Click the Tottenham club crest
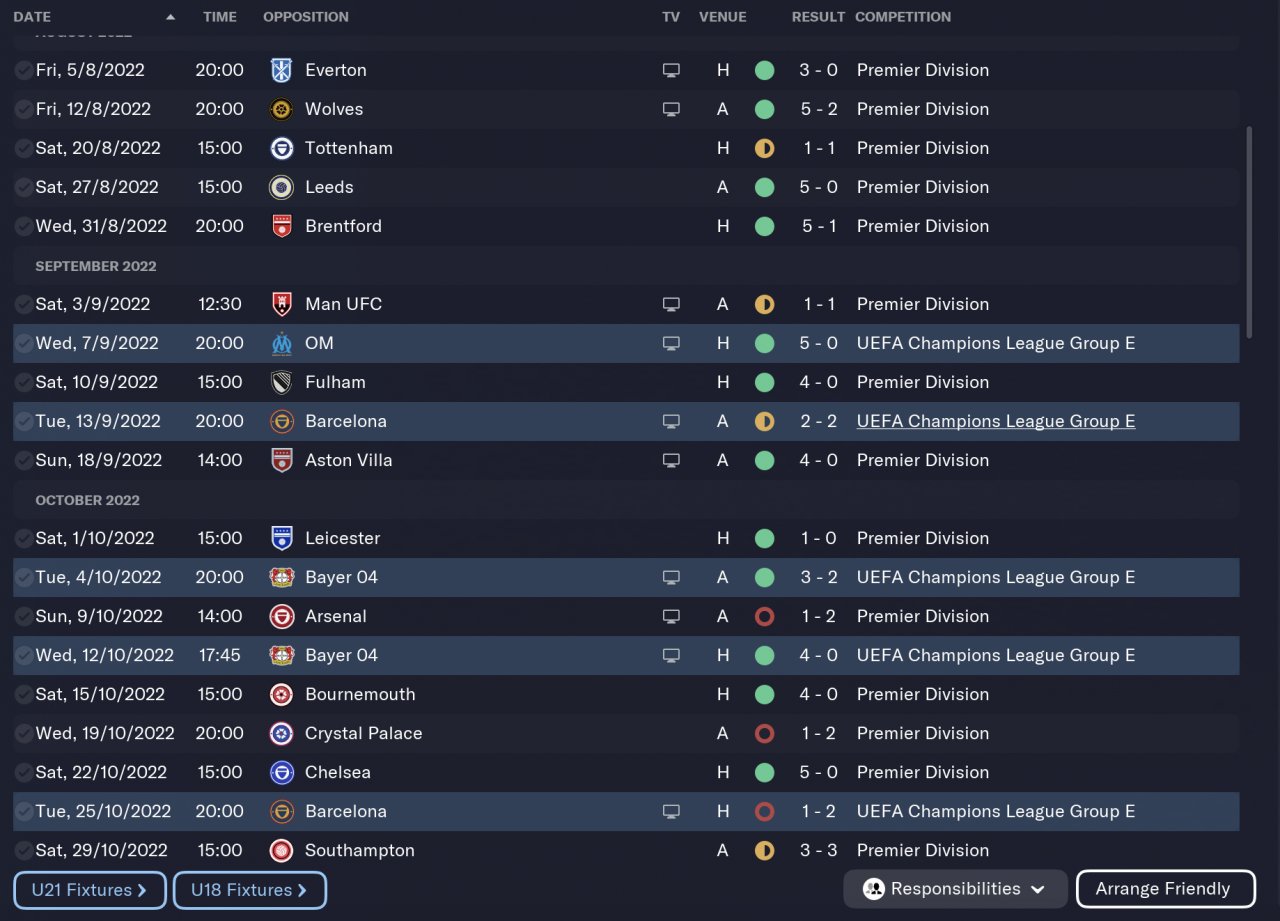 pos(281,148)
